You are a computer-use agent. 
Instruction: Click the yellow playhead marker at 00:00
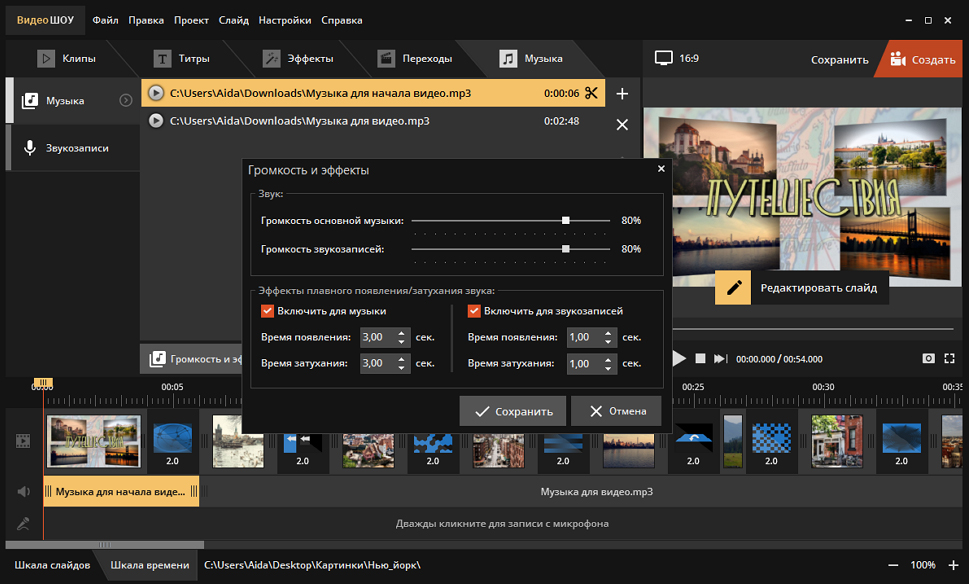43,382
